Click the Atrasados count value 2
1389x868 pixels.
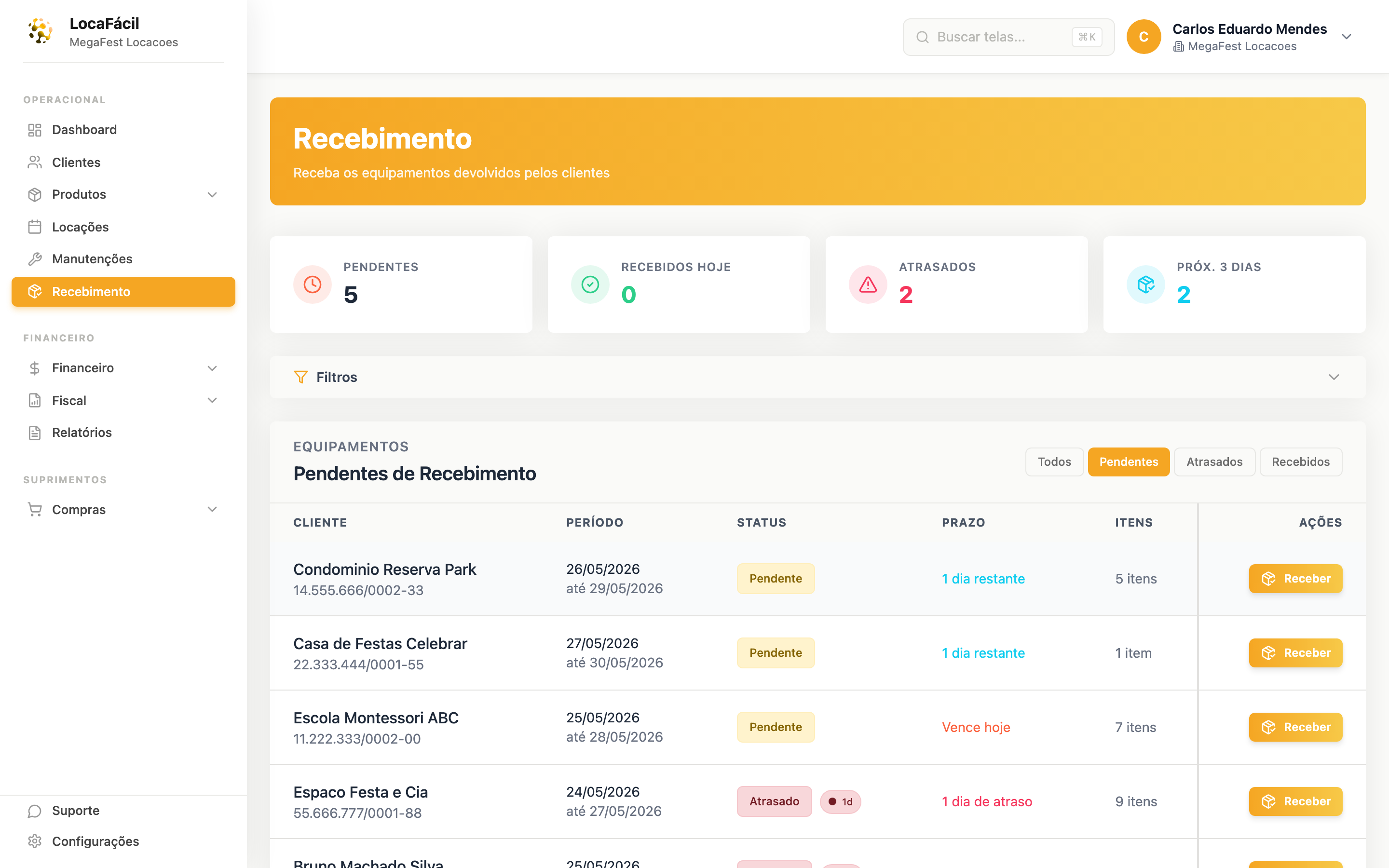906,295
